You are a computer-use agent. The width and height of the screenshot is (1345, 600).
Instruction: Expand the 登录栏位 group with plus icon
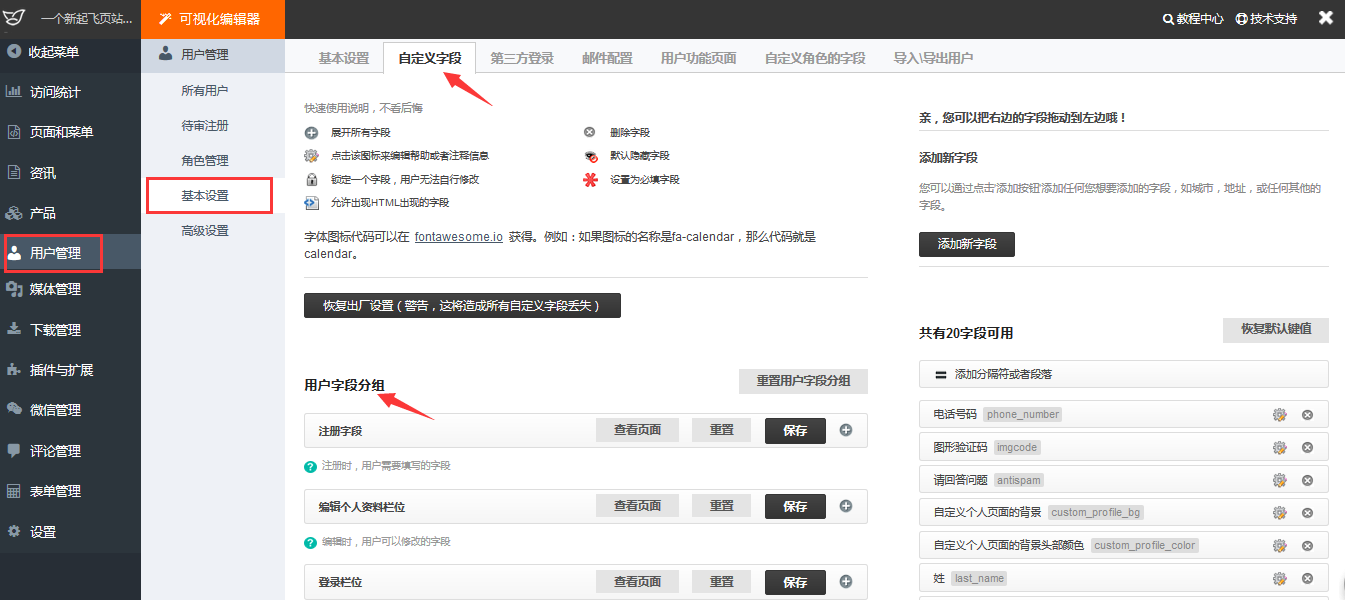point(846,581)
